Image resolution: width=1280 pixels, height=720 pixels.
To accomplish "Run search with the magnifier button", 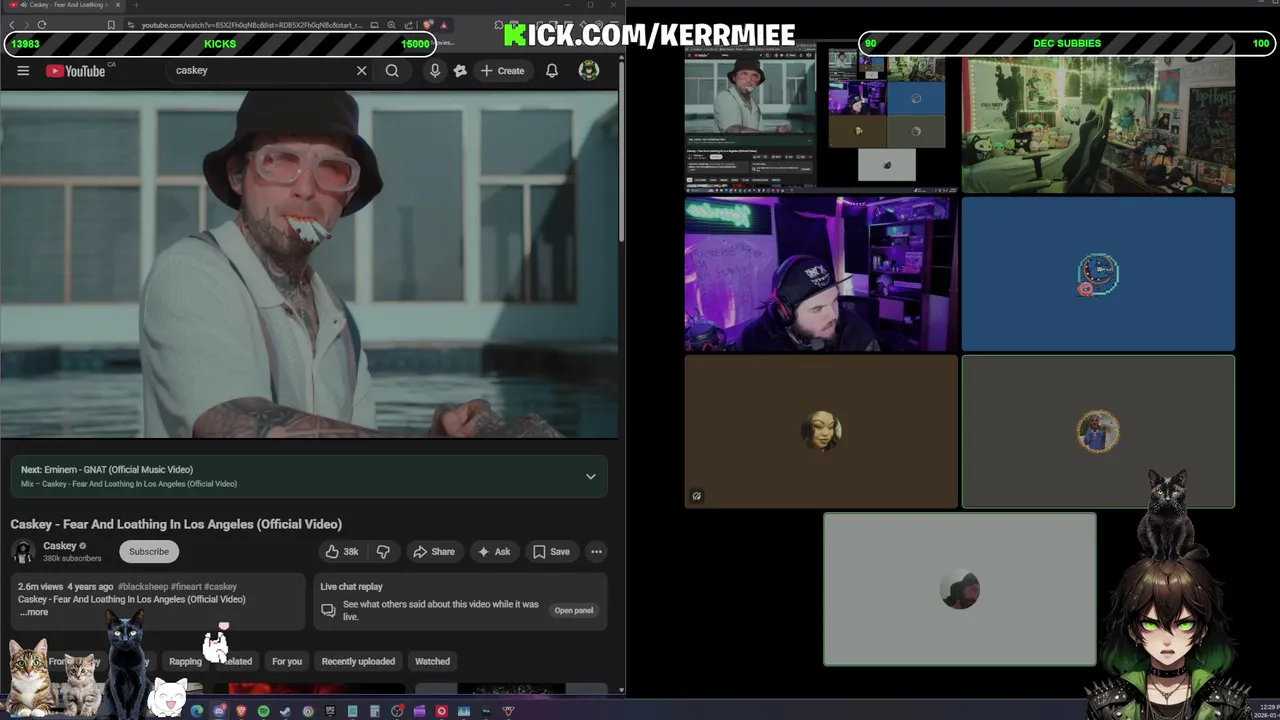I will tap(392, 71).
